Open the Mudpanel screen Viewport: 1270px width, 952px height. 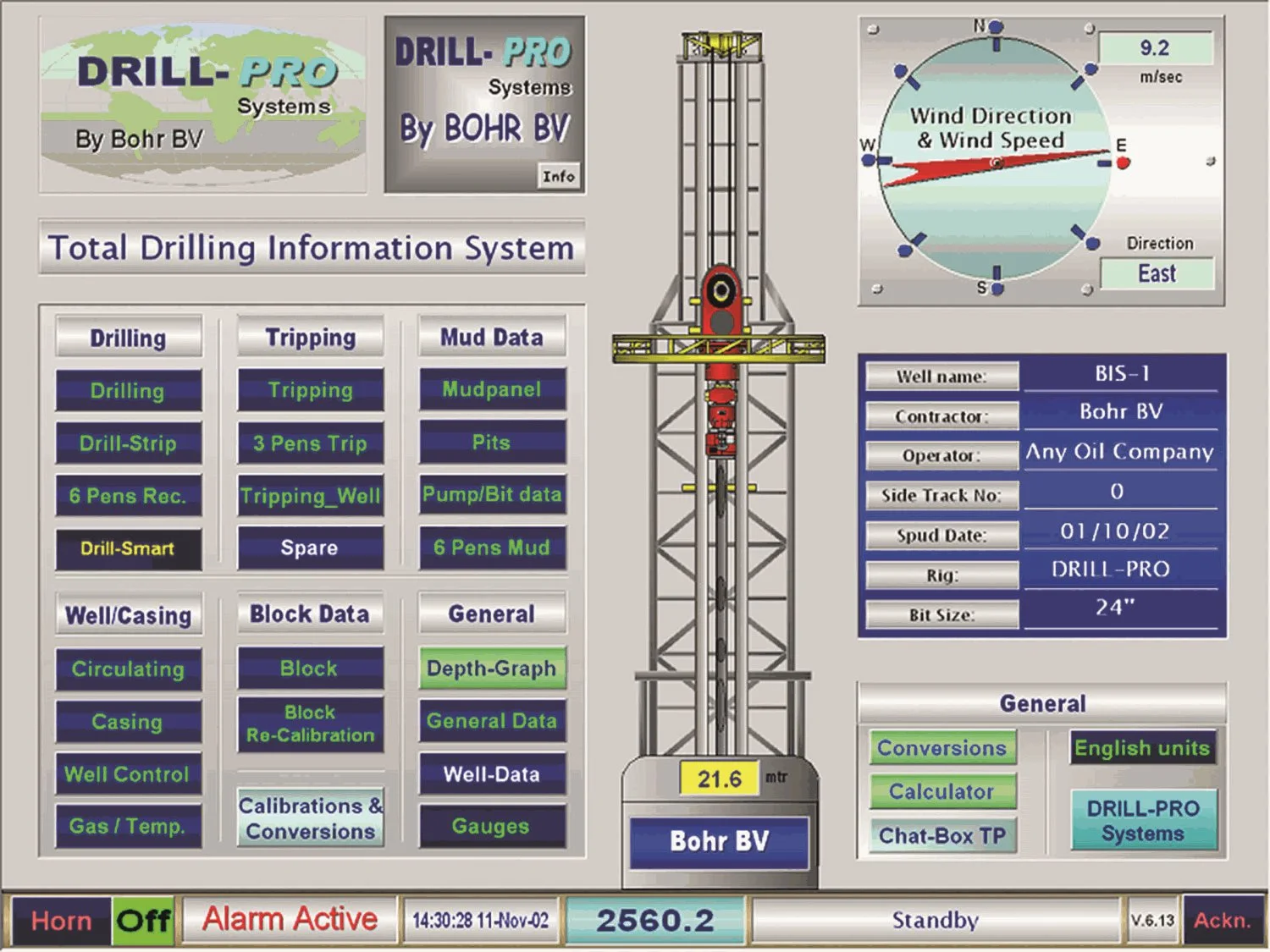click(491, 390)
